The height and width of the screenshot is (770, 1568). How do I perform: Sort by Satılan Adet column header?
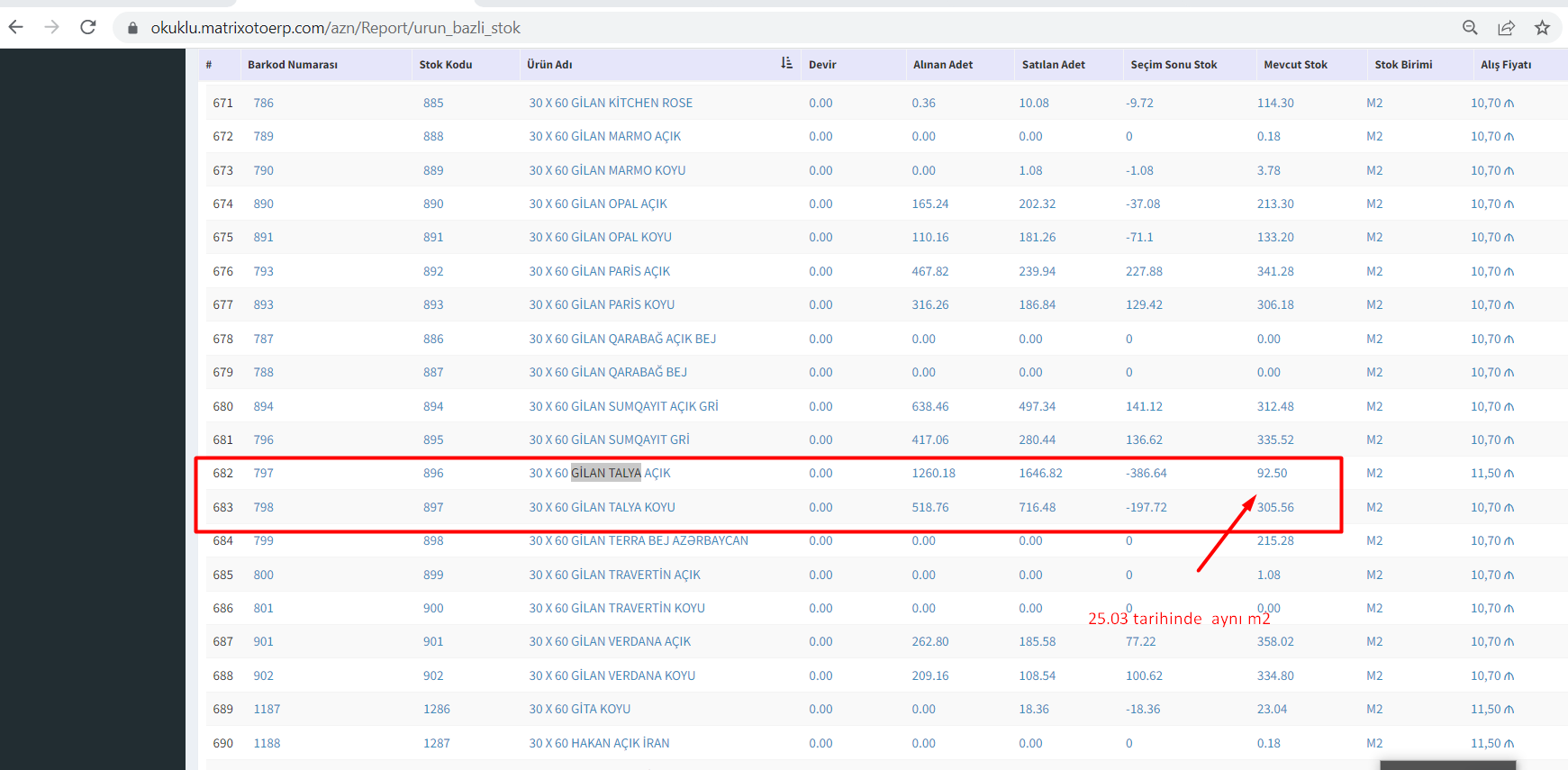tap(1053, 65)
